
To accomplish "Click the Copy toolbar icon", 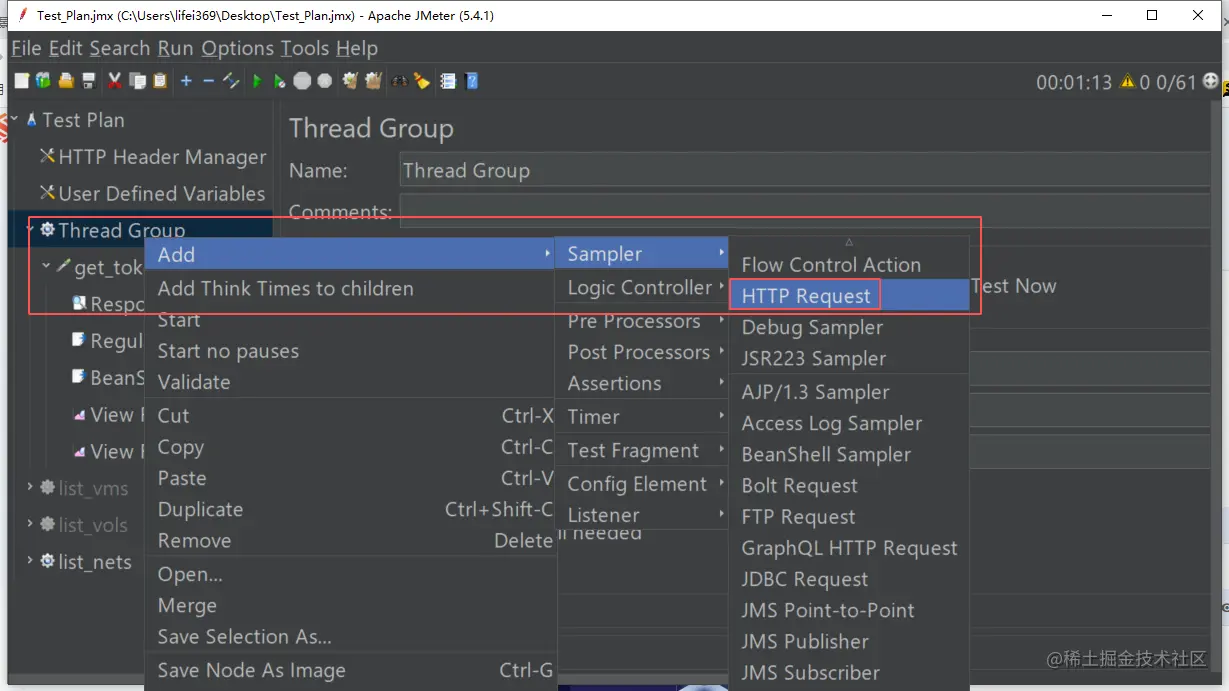I will pos(137,81).
